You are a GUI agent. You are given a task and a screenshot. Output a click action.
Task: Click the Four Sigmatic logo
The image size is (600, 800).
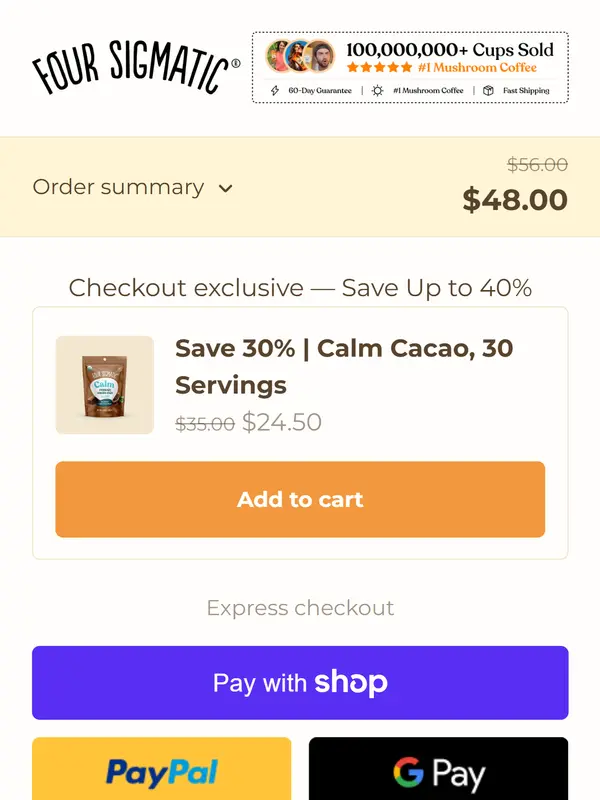(x=136, y=68)
